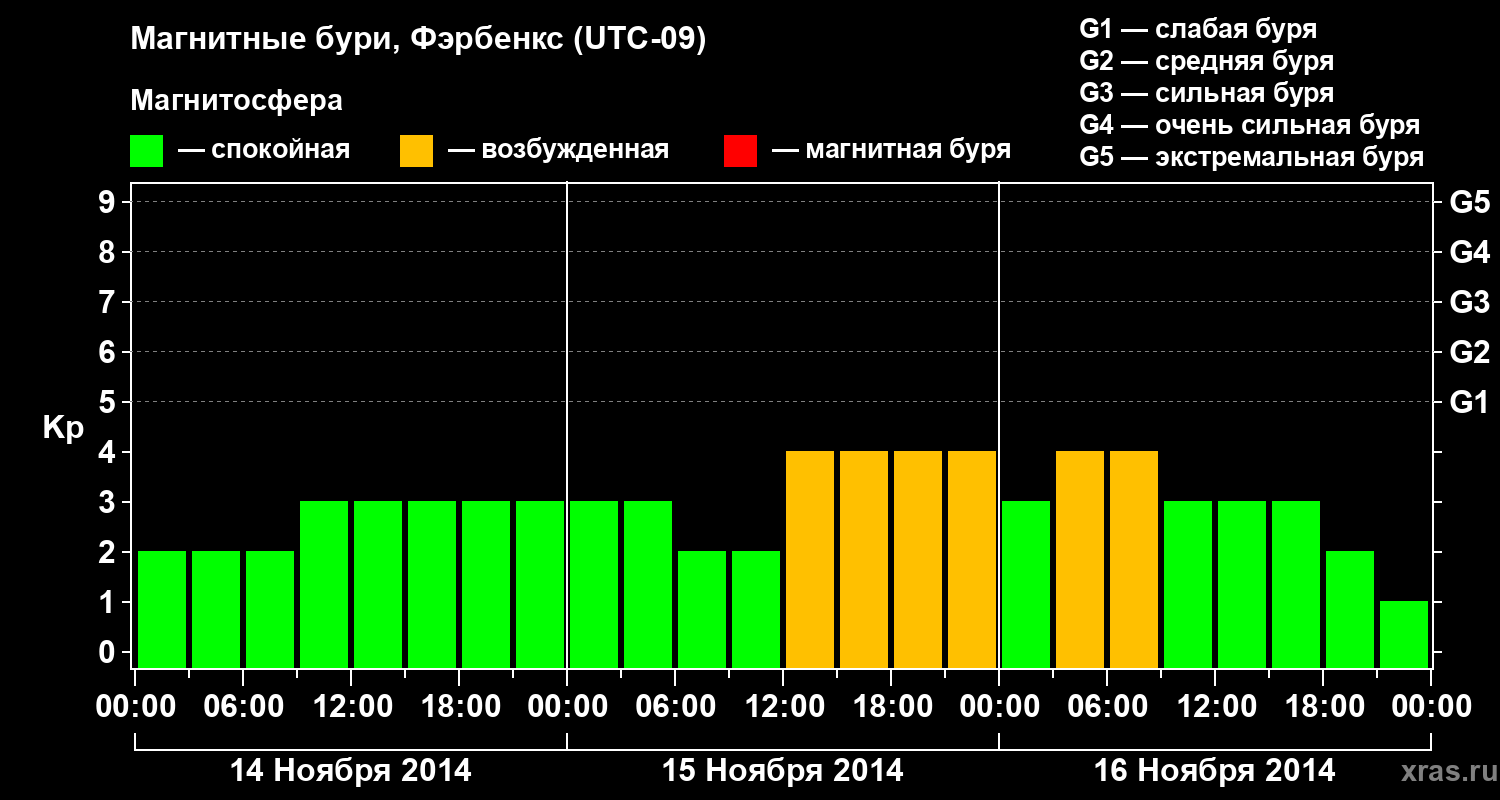Click the first green bar of 15 Ноября after midnight

point(594,584)
